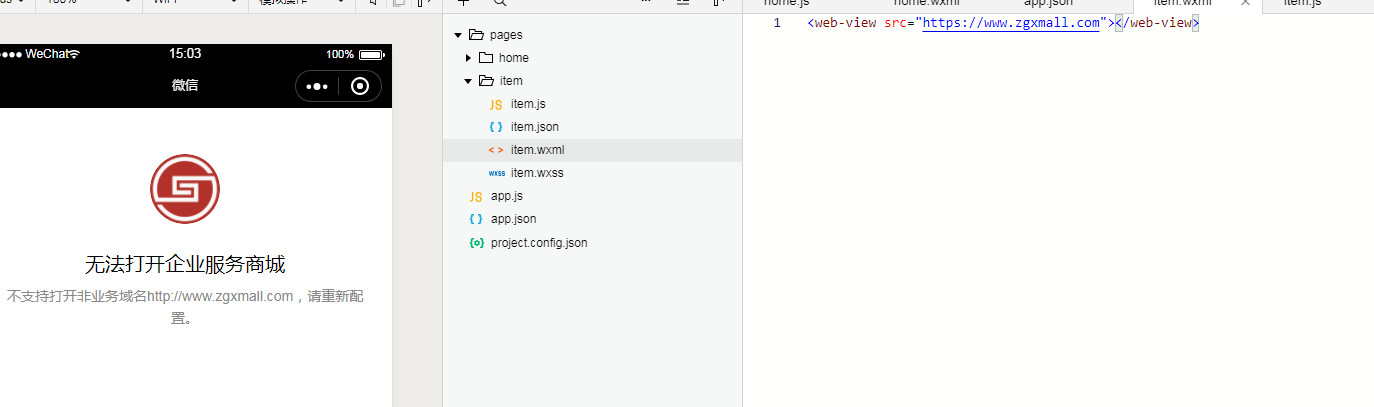
Task: Click the angle-bracket icon of item.wxml
Action: (496, 150)
